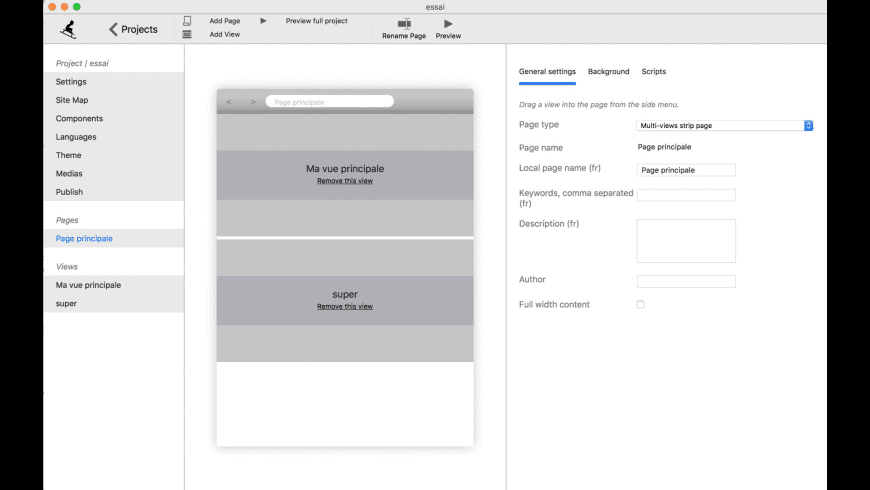Select Theme in the project sidebar
Image resolution: width=870 pixels, height=490 pixels.
click(69, 155)
